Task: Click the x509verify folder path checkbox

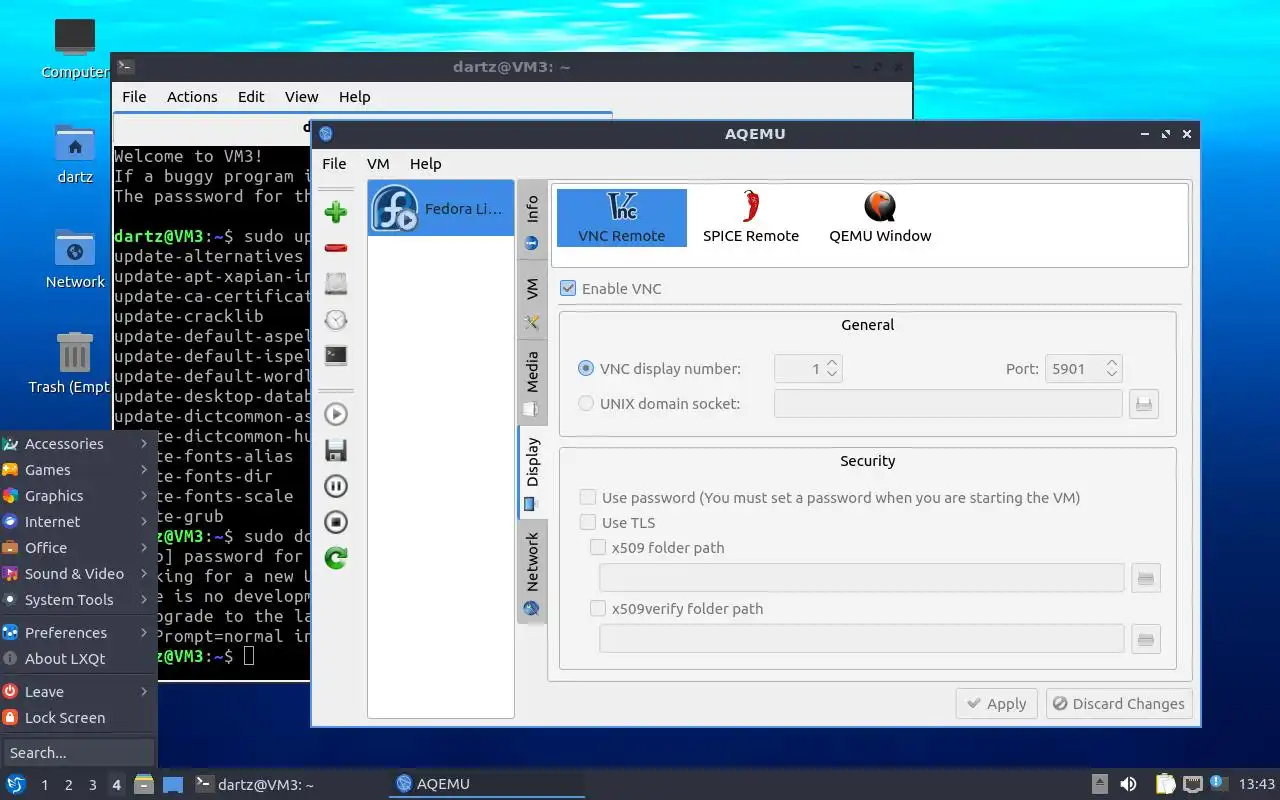Action: coord(598,608)
